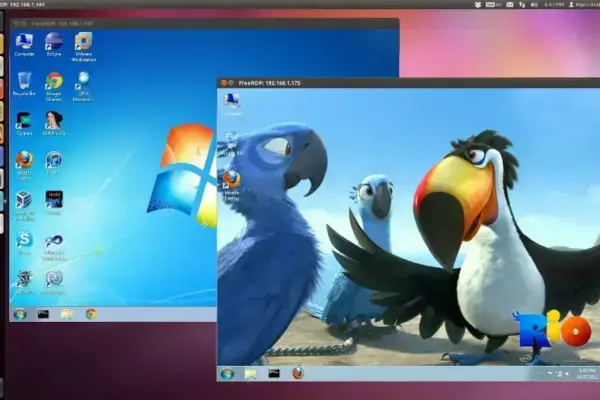Open IDA Pro from the desktop
The width and height of the screenshot is (600, 400).
pyautogui.click(x=54, y=123)
